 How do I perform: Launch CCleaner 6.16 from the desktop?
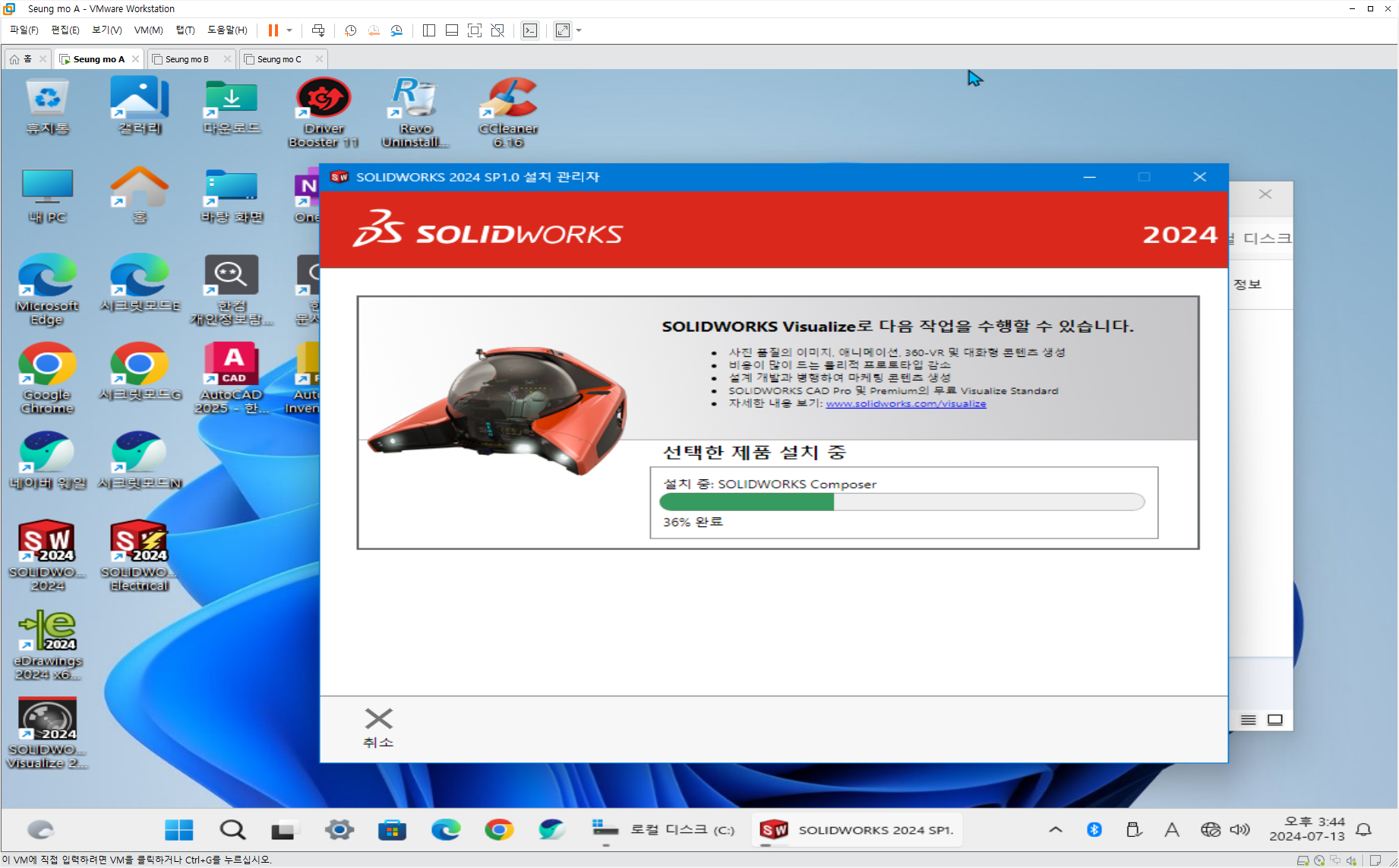(508, 112)
